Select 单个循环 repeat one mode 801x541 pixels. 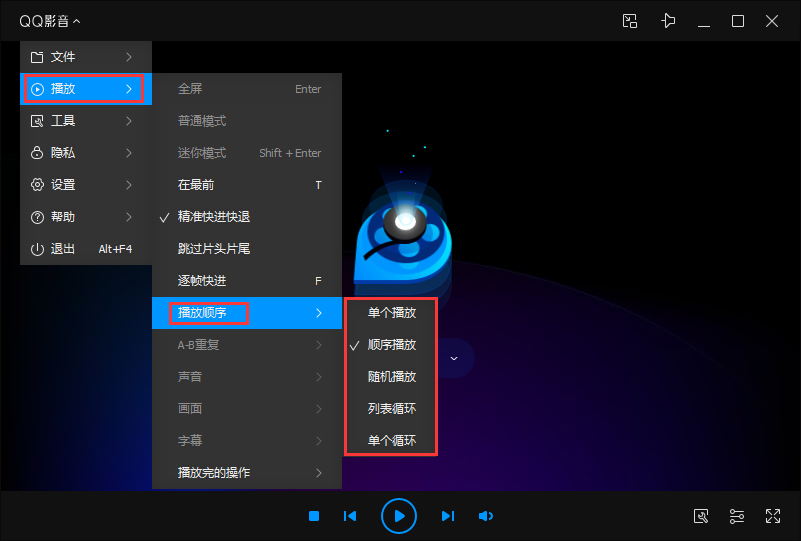click(x=391, y=440)
